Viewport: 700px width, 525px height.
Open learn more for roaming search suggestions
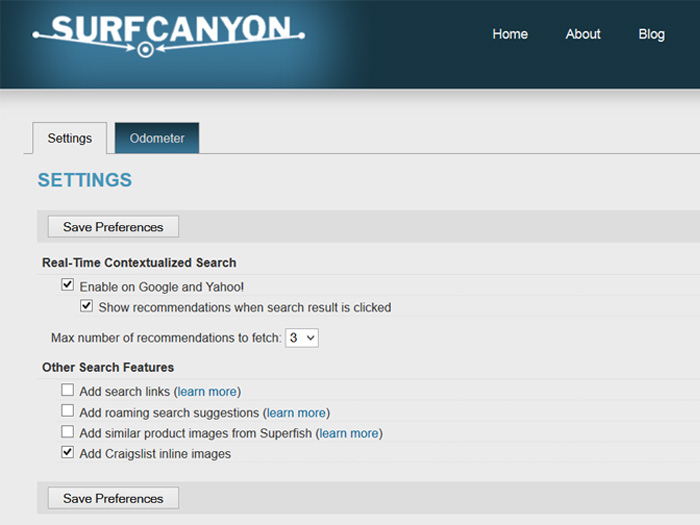[296, 413]
